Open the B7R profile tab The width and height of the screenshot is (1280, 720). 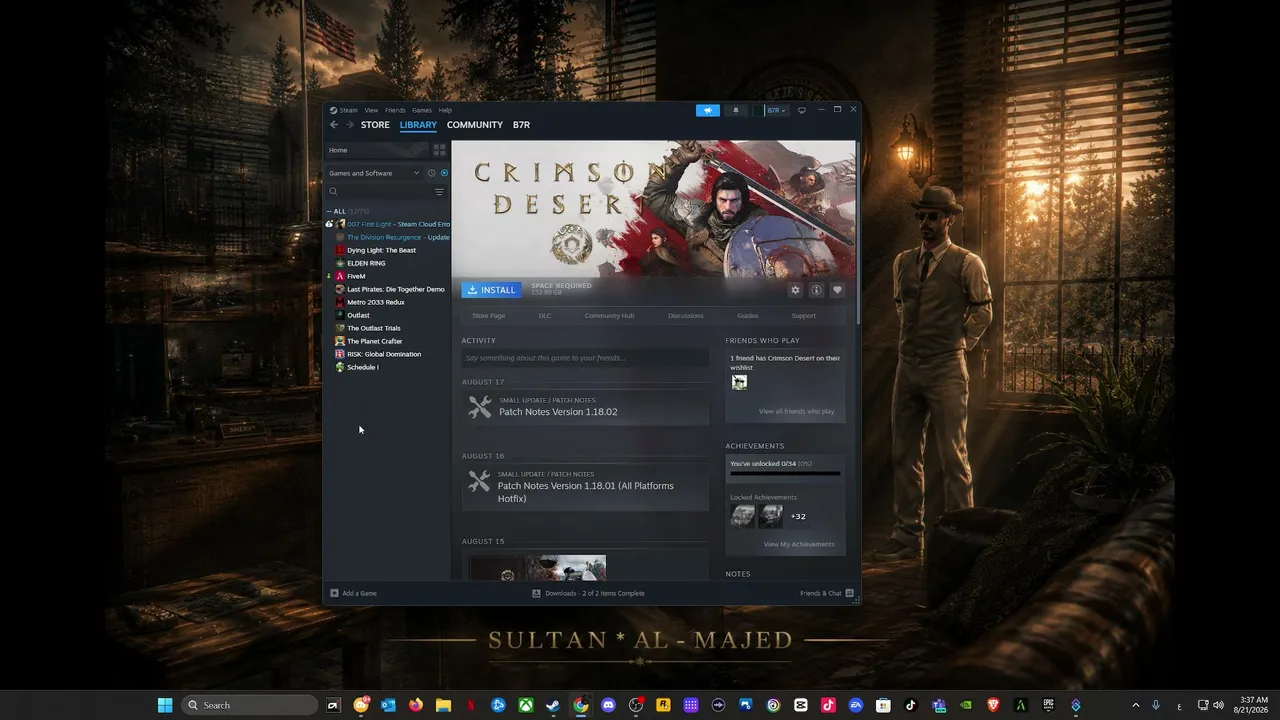click(x=521, y=125)
